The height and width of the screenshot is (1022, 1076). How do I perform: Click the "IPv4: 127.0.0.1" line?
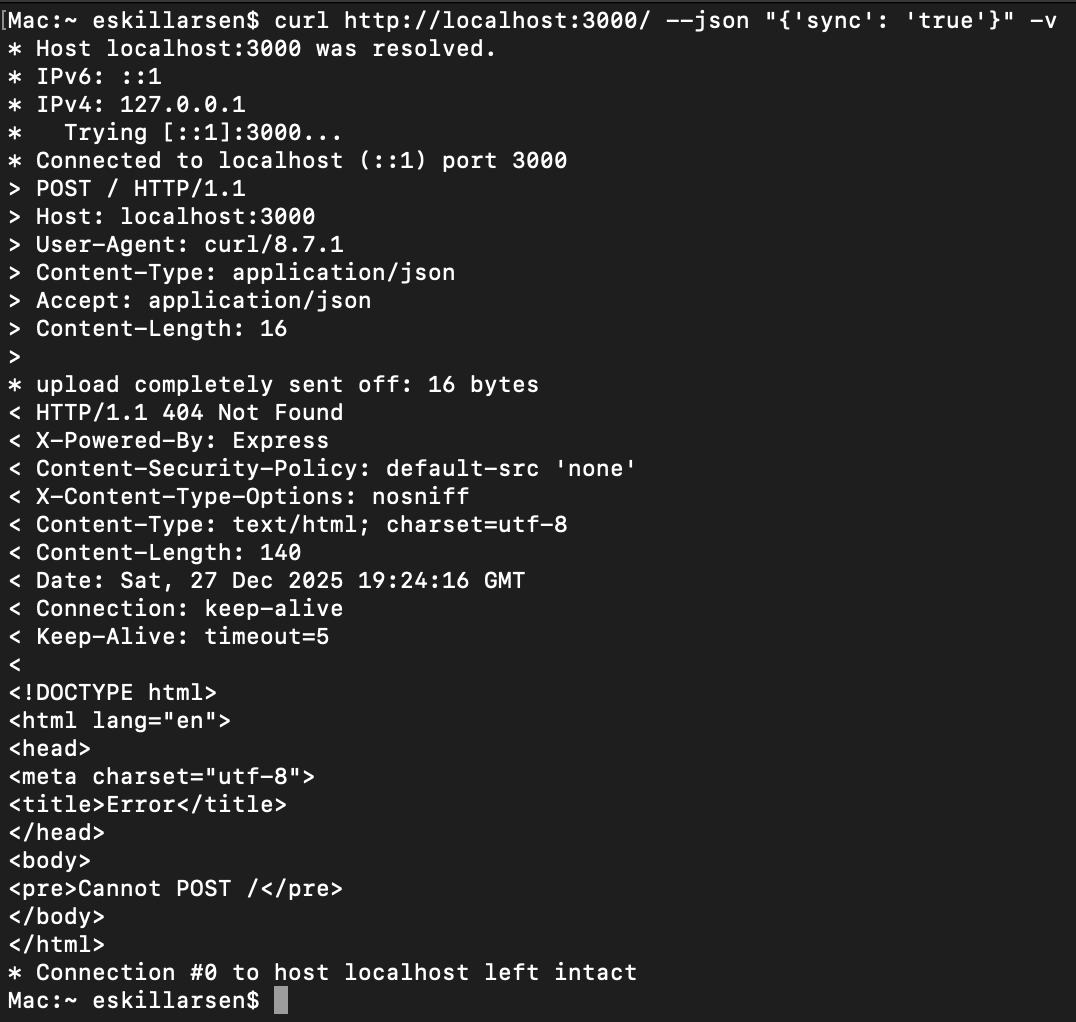pos(140,104)
